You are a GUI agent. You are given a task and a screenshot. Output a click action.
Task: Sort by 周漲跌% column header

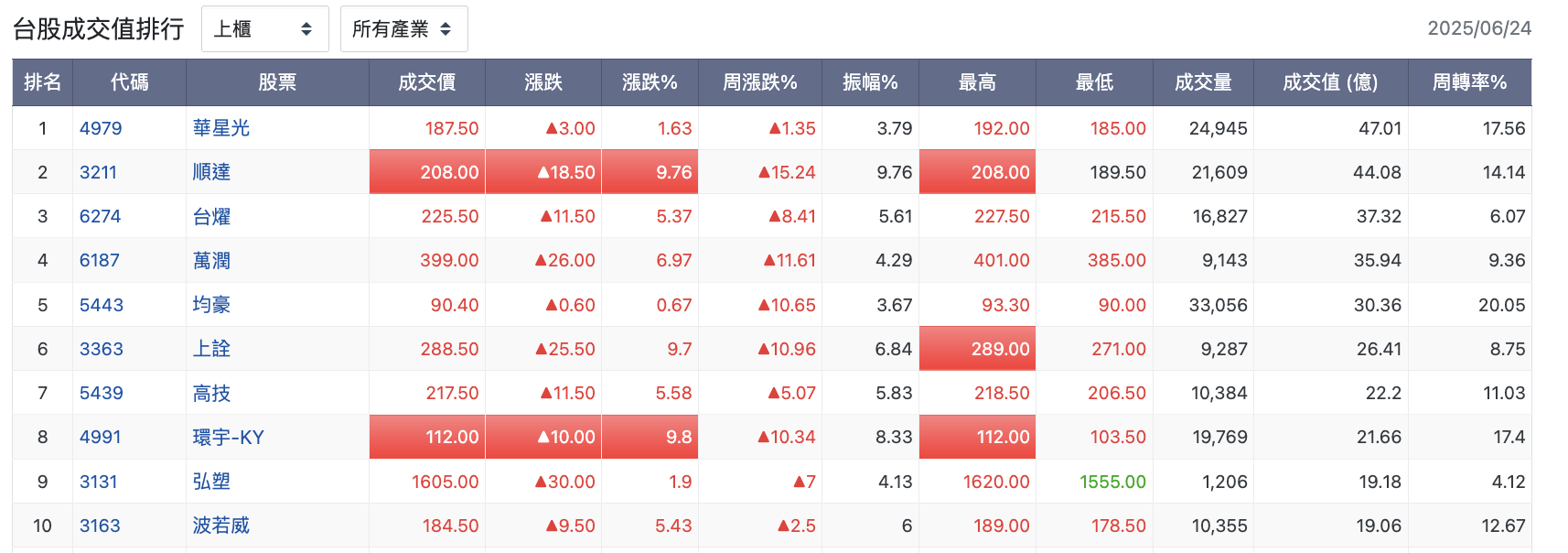click(760, 82)
